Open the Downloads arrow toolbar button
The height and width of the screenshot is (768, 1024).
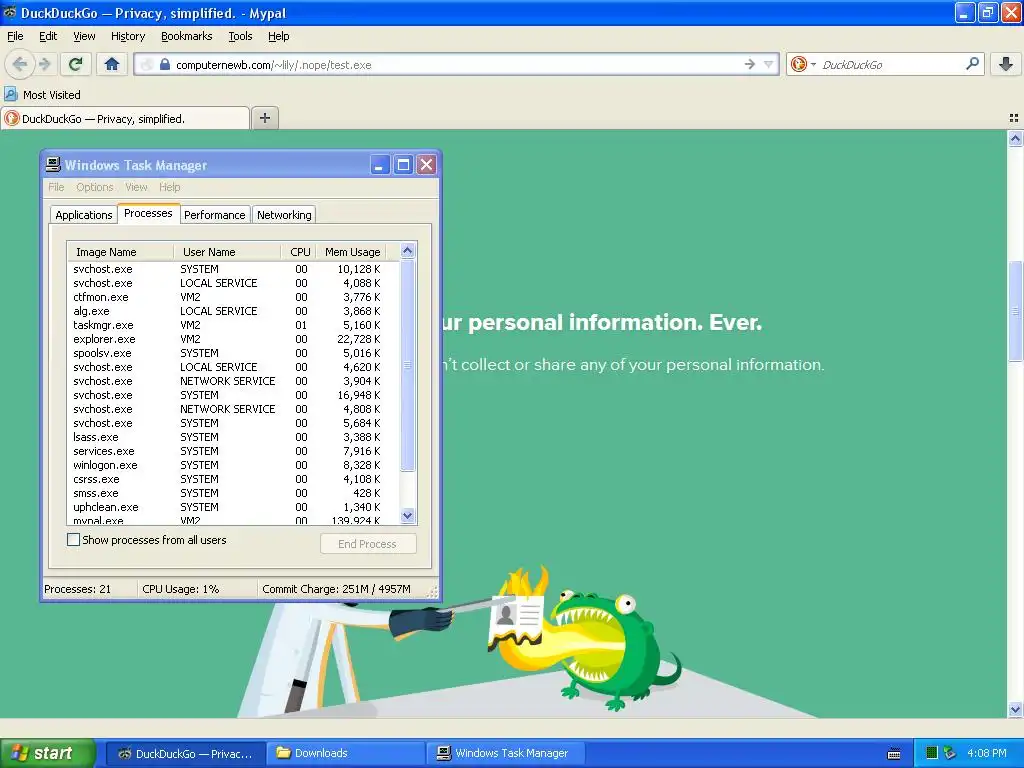tap(1006, 64)
